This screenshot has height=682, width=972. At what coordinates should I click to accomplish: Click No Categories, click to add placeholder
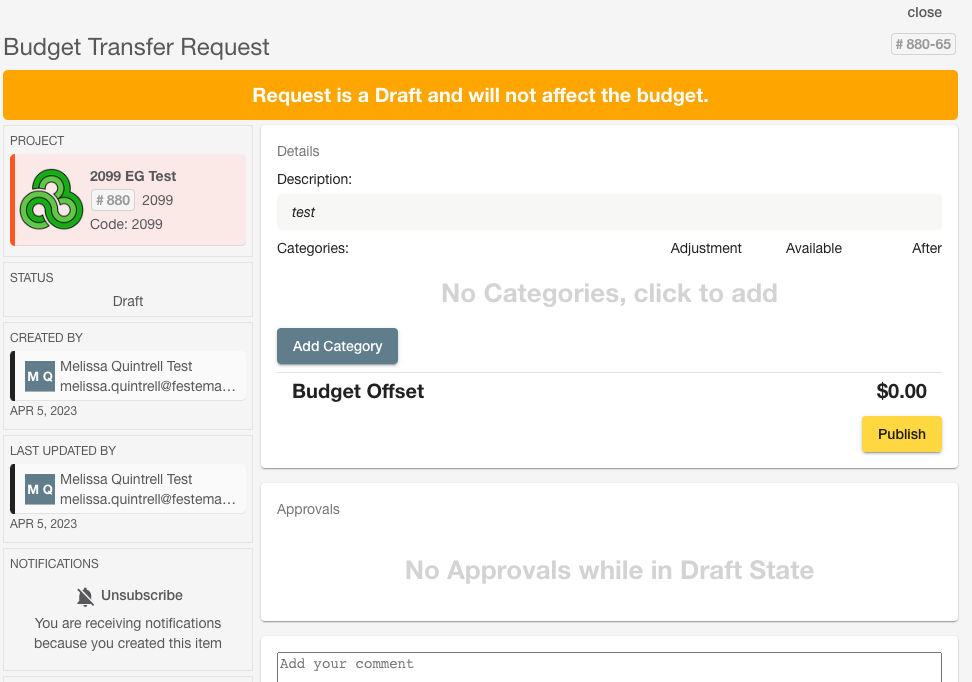(x=609, y=293)
